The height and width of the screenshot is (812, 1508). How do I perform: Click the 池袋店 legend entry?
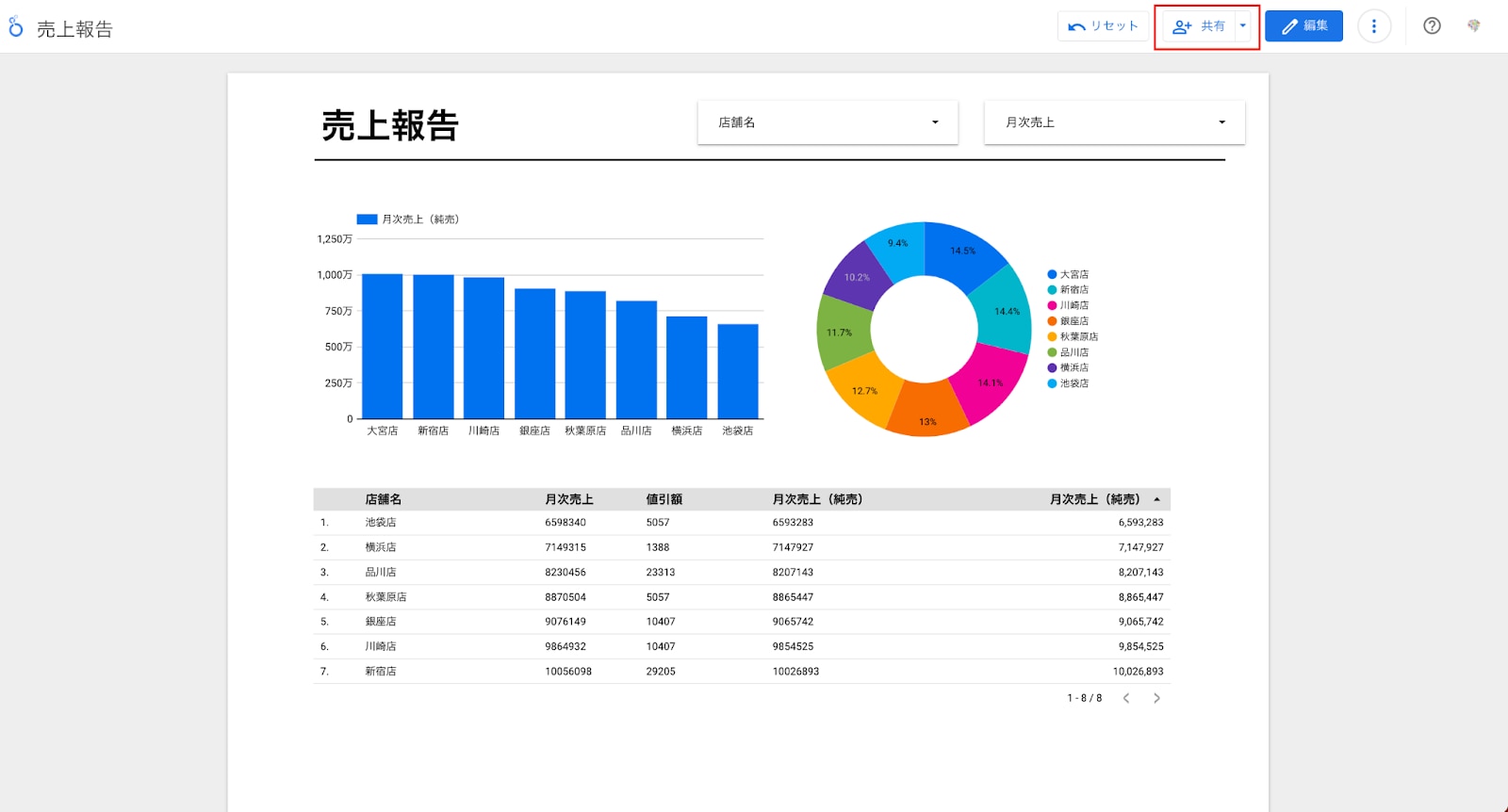pyautogui.click(x=1068, y=383)
